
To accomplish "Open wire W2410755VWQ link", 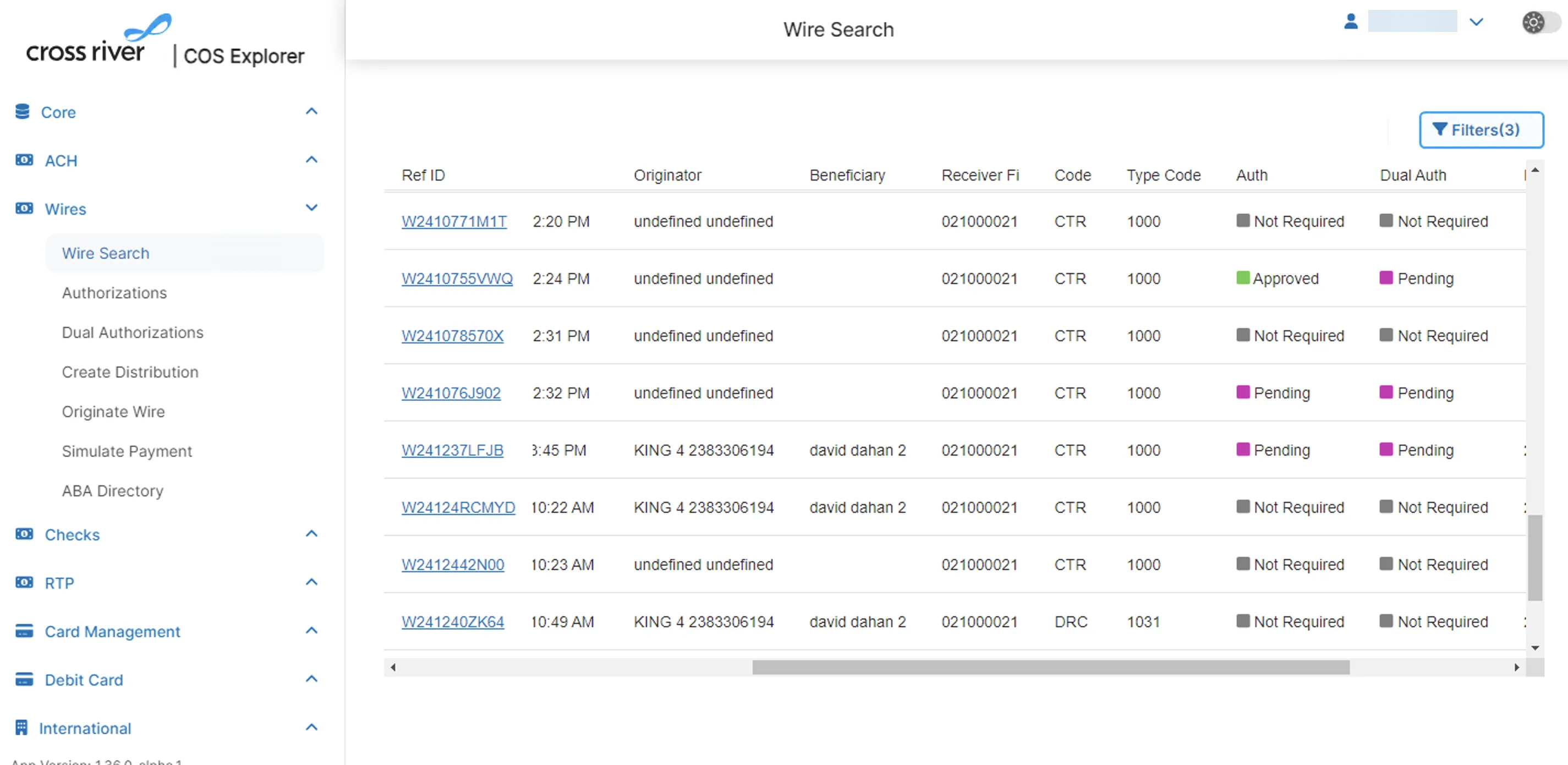I will click(x=457, y=278).
